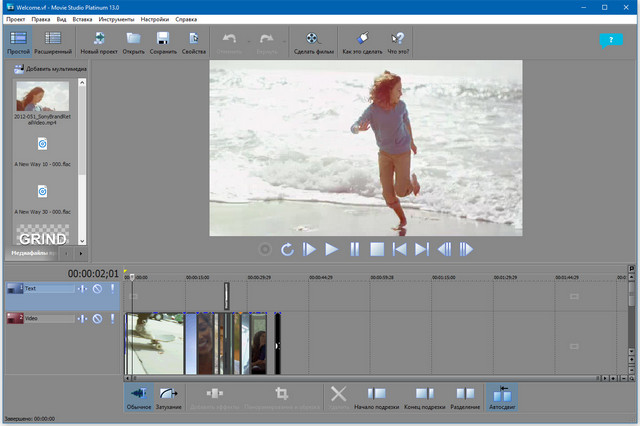Open the project Свойства (Properties)
The image size is (640, 426).
tap(194, 42)
